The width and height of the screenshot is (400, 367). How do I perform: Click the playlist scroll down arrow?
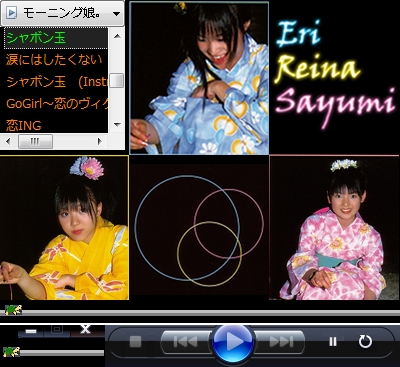(117, 125)
